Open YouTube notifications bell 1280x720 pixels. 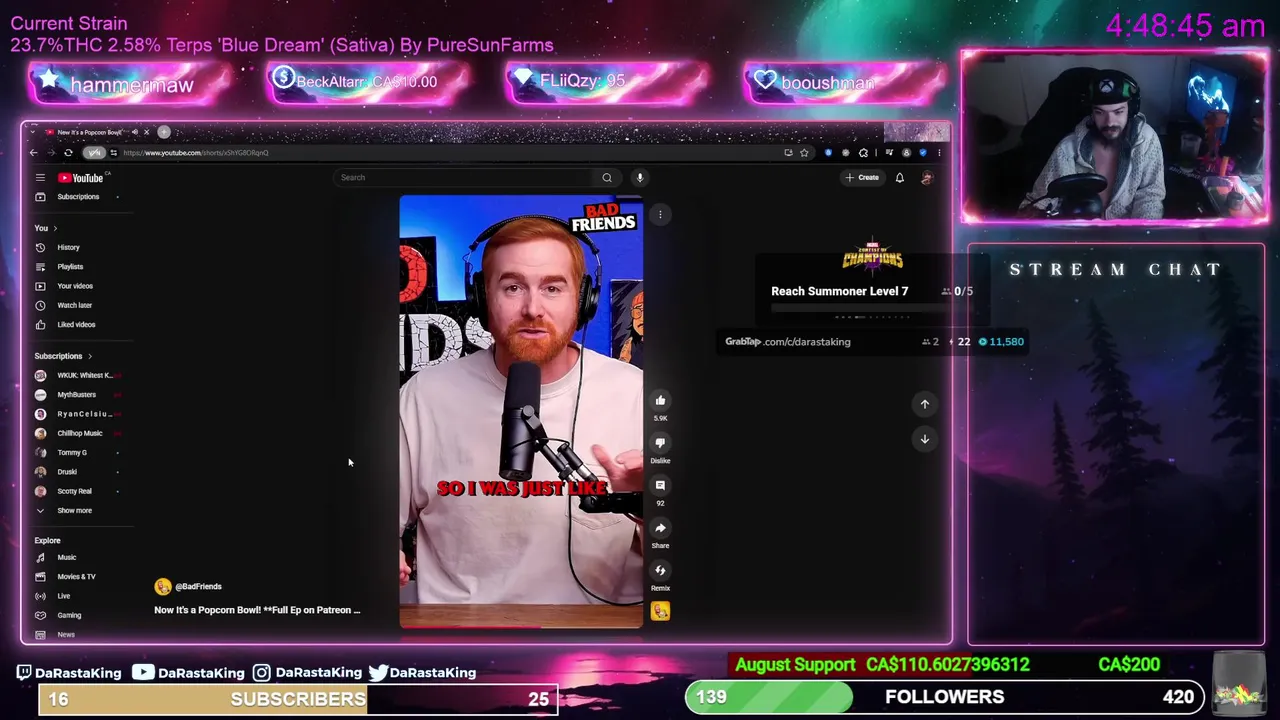899,177
